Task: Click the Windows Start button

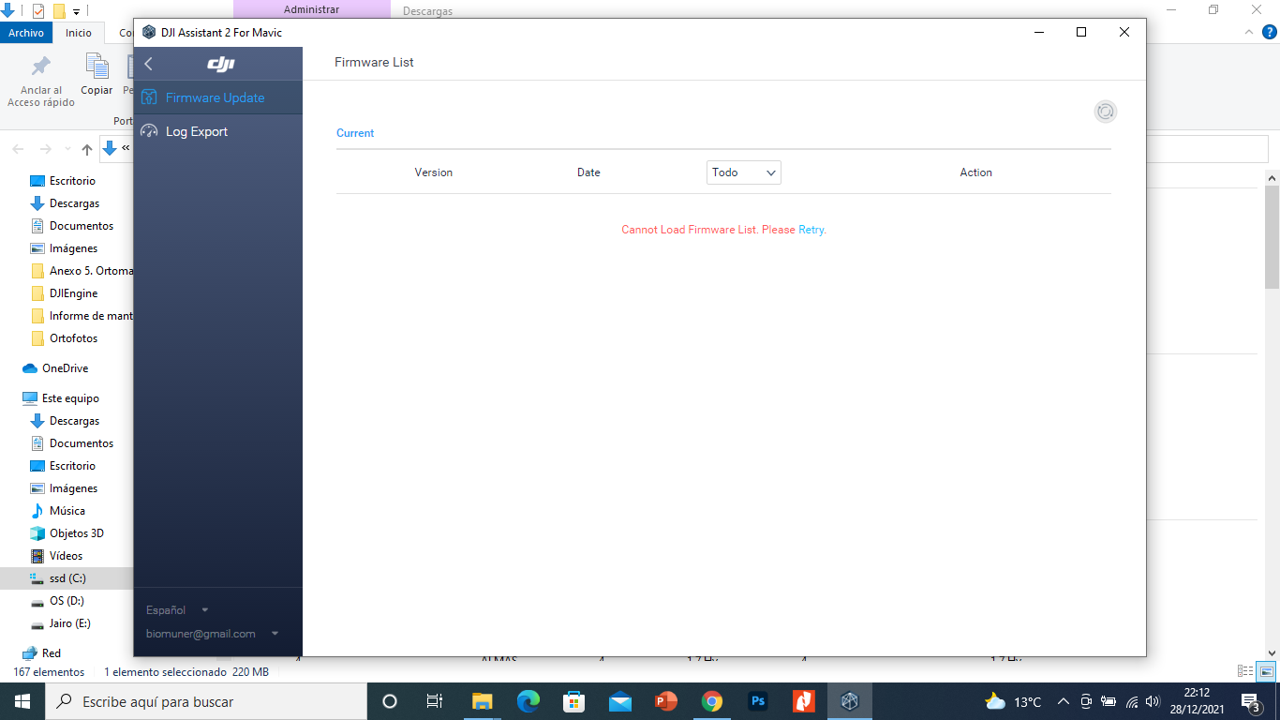Action: 22,701
